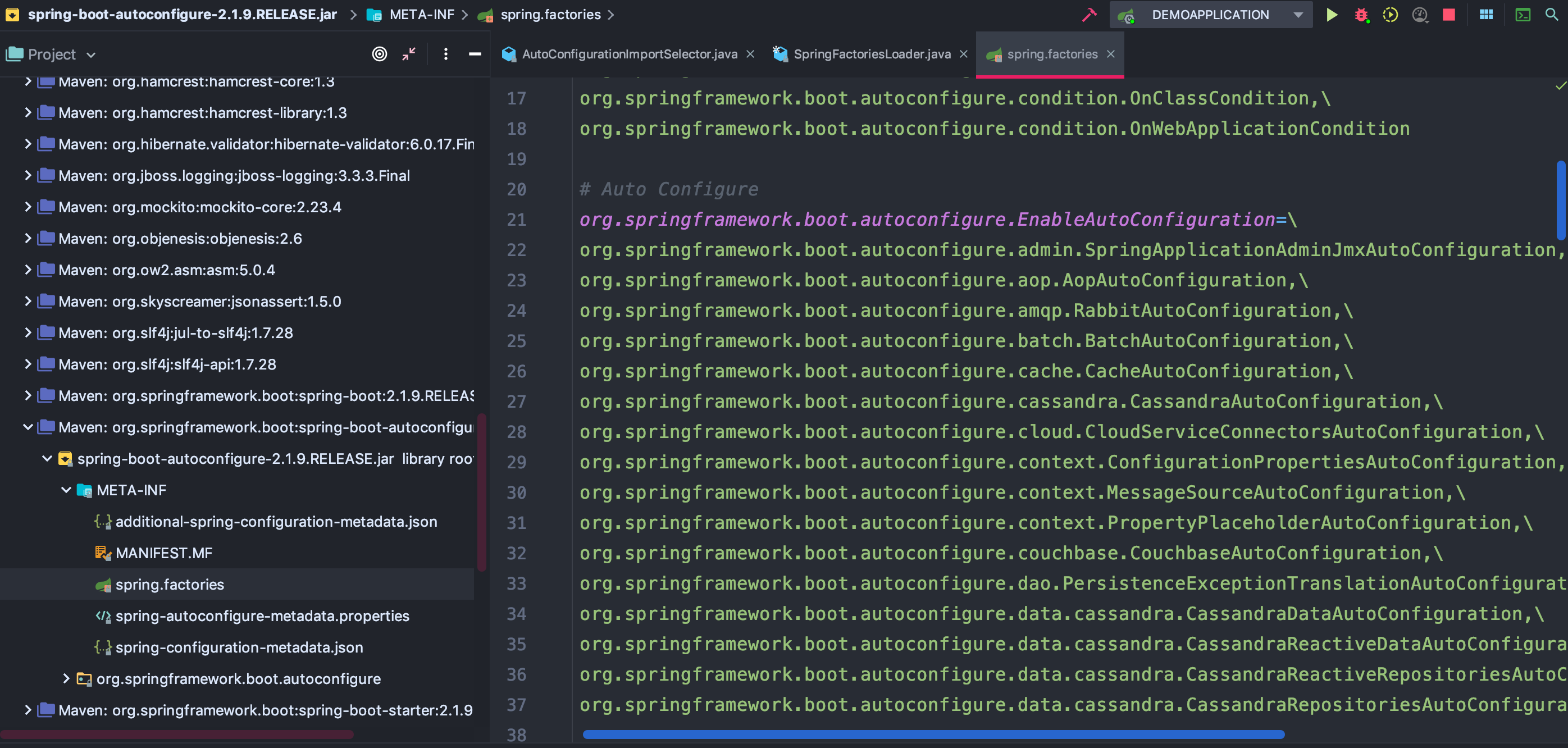Close the spring.factories tab
The width and height of the screenshot is (1568, 748).
click(x=1111, y=54)
